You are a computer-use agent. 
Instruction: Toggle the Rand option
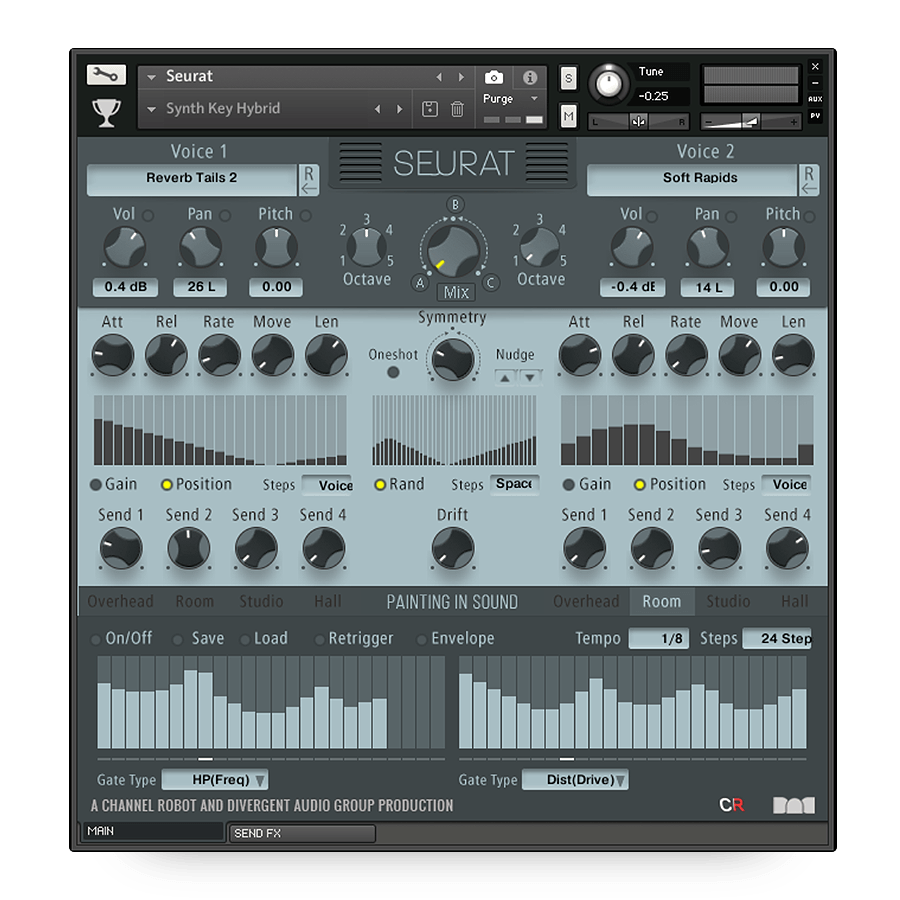pyautogui.click(x=379, y=484)
